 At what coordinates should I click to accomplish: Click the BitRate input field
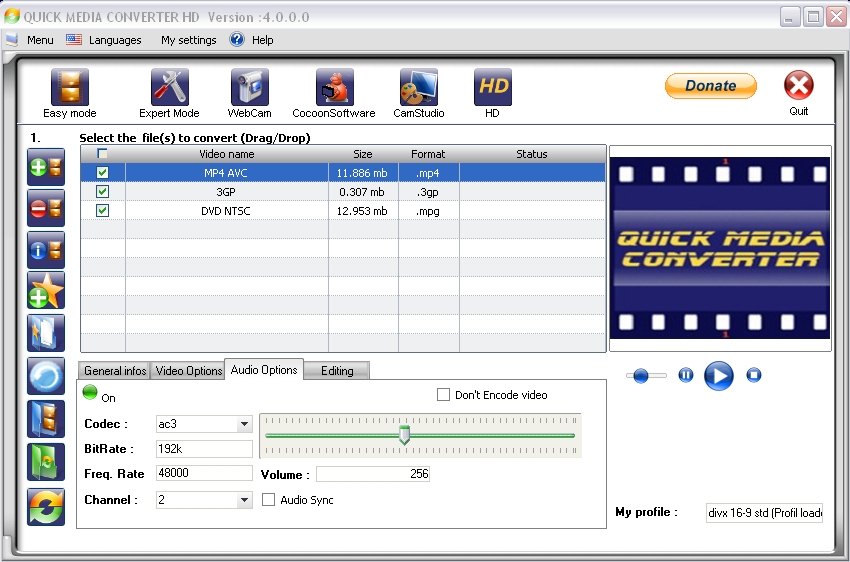click(x=204, y=449)
